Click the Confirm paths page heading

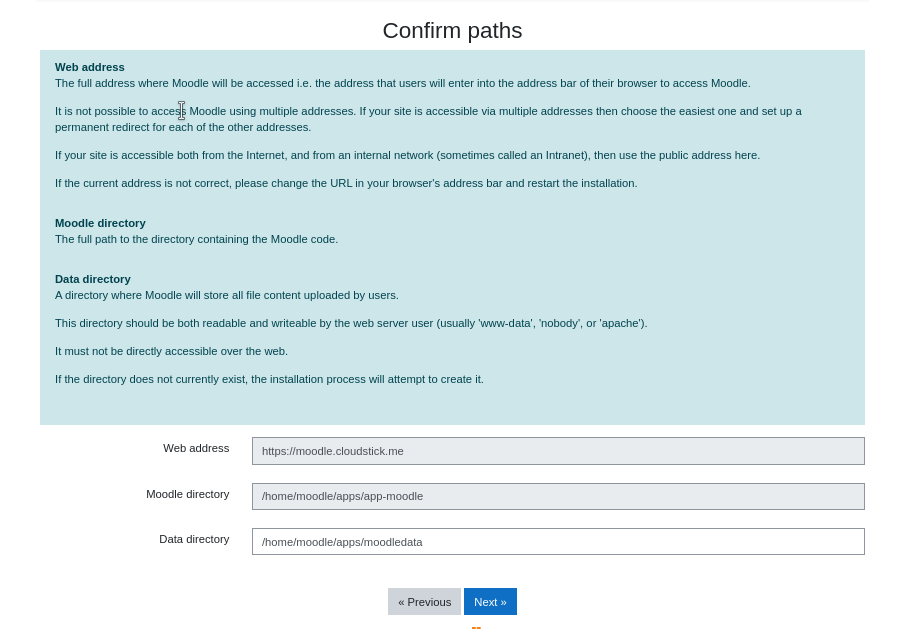tap(452, 31)
